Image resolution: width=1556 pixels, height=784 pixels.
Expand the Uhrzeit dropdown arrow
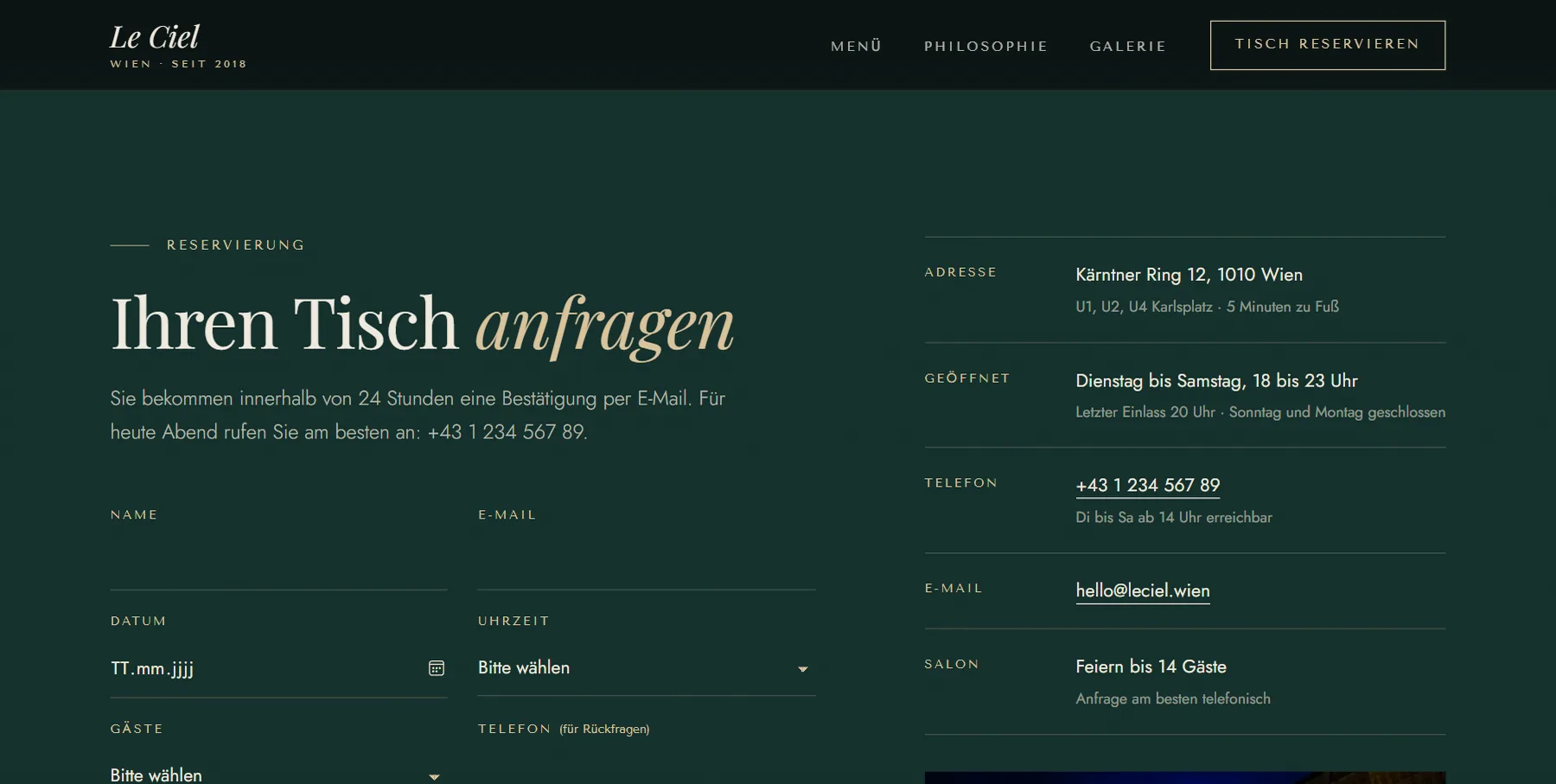tap(802, 669)
